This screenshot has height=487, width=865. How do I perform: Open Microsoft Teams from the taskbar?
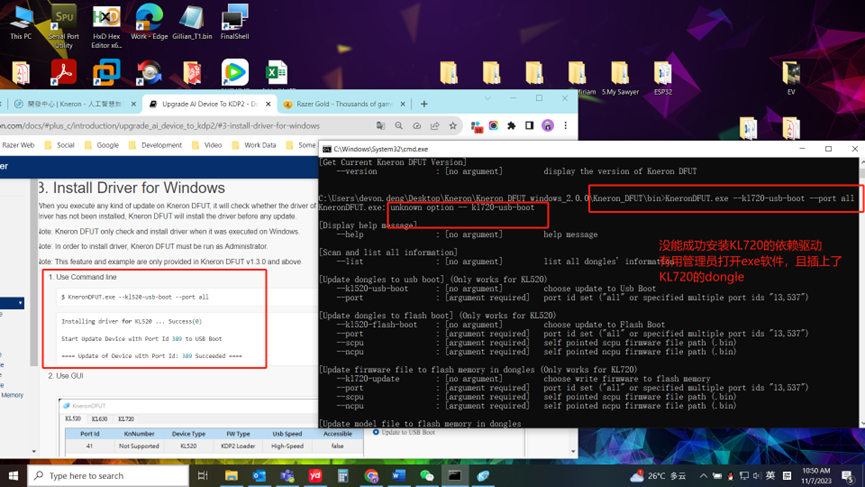point(287,475)
